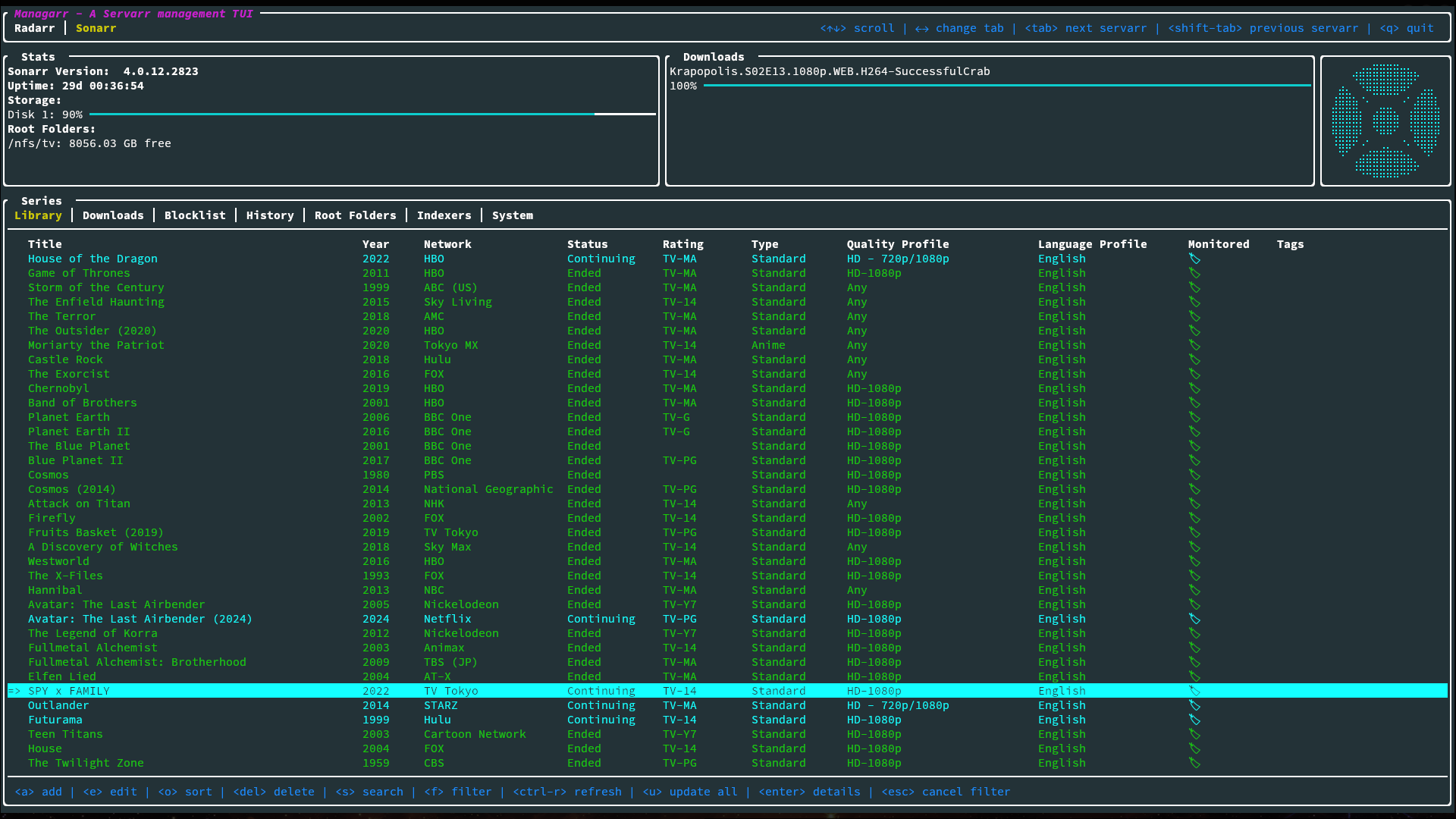Toggle the monitored bookmark for House of the Dragon
Viewport: 1456px width, 819px height.
(1195, 259)
